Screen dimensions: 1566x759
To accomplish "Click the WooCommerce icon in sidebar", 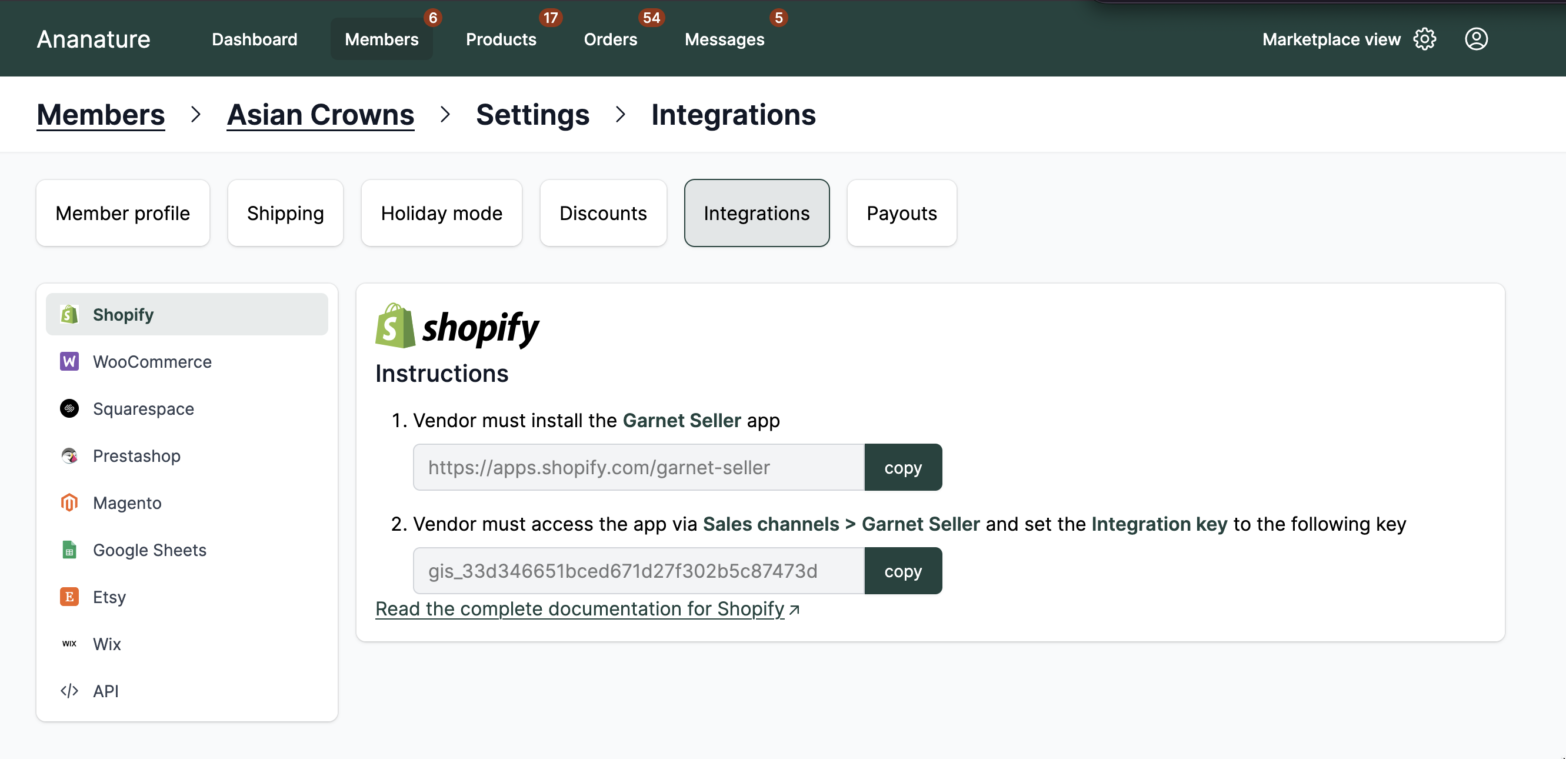I will pyautogui.click(x=69, y=362).
